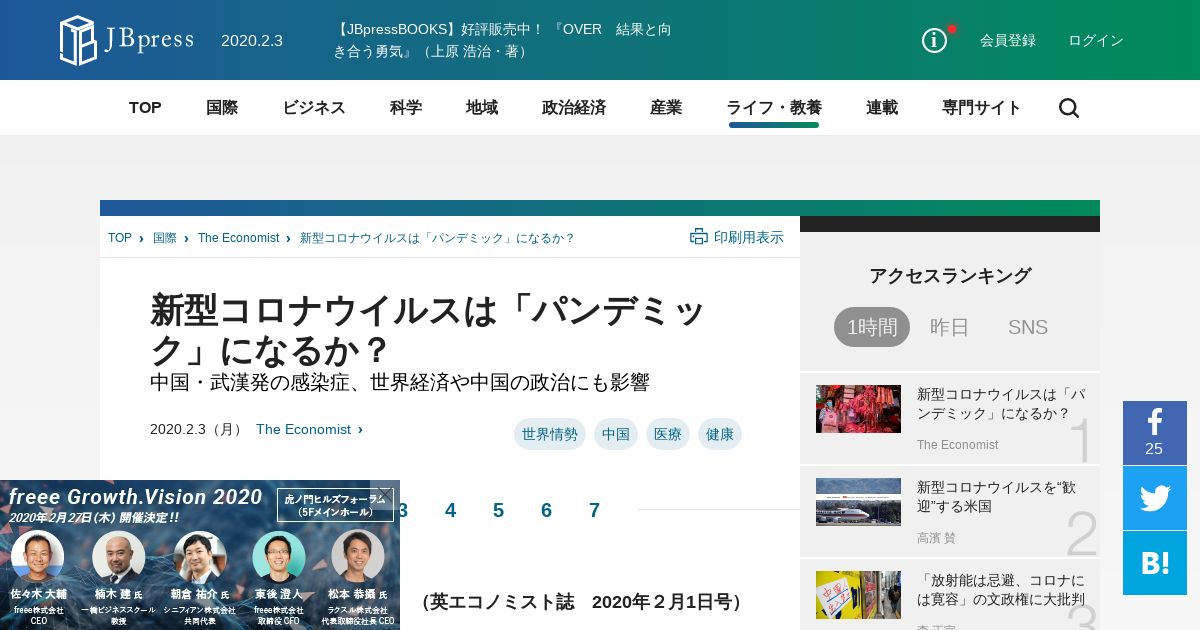The width and height of the screenshot is (1200, 630).
Task: Click the article headline 新型コロナウイルスは「パンデミック」になるか？
Action: pos(427,330)
